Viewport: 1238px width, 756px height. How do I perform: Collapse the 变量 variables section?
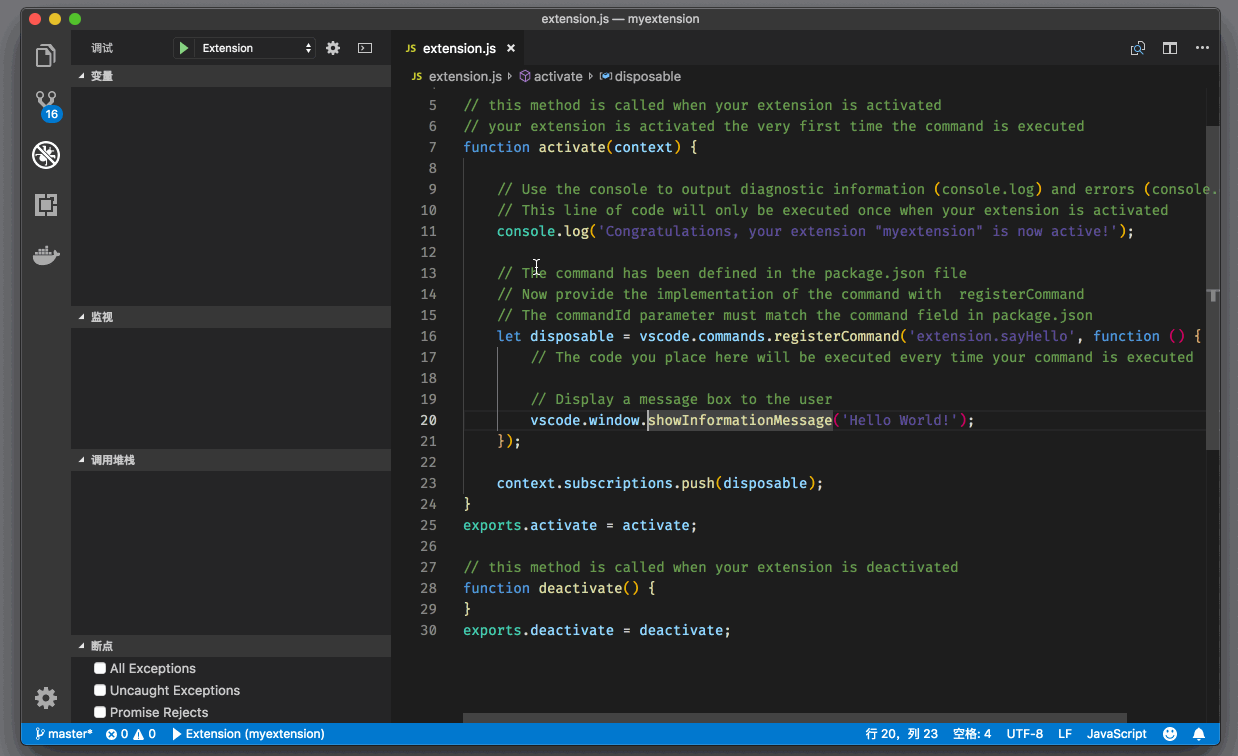point(102,76)
